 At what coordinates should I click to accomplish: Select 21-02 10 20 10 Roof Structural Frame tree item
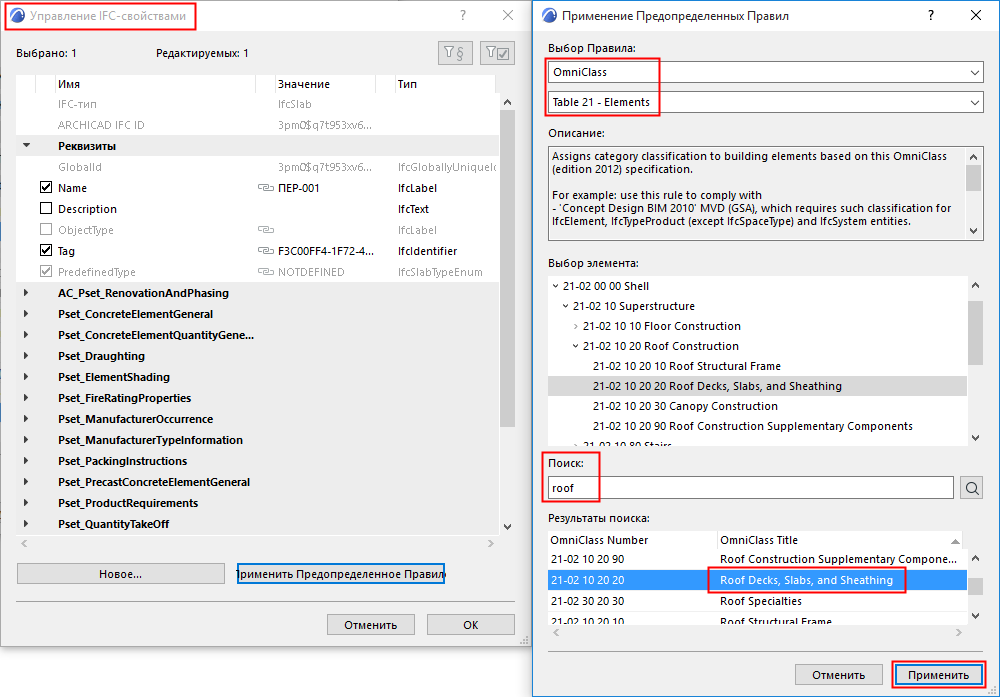tap(687, 367)
